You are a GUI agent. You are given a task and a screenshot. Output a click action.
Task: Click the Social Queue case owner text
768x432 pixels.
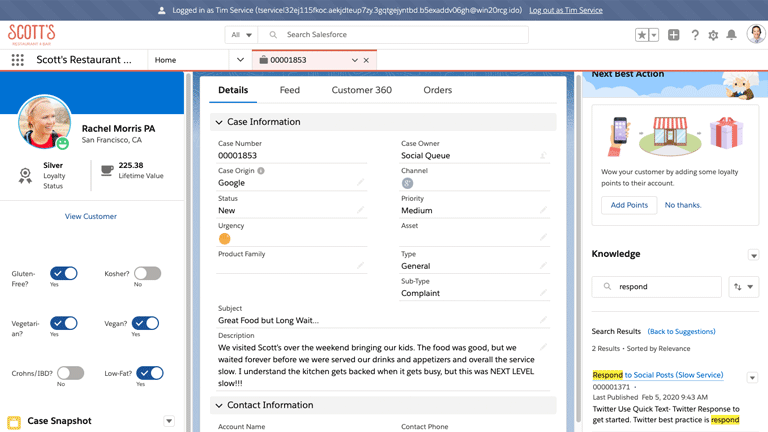[425, 155]
